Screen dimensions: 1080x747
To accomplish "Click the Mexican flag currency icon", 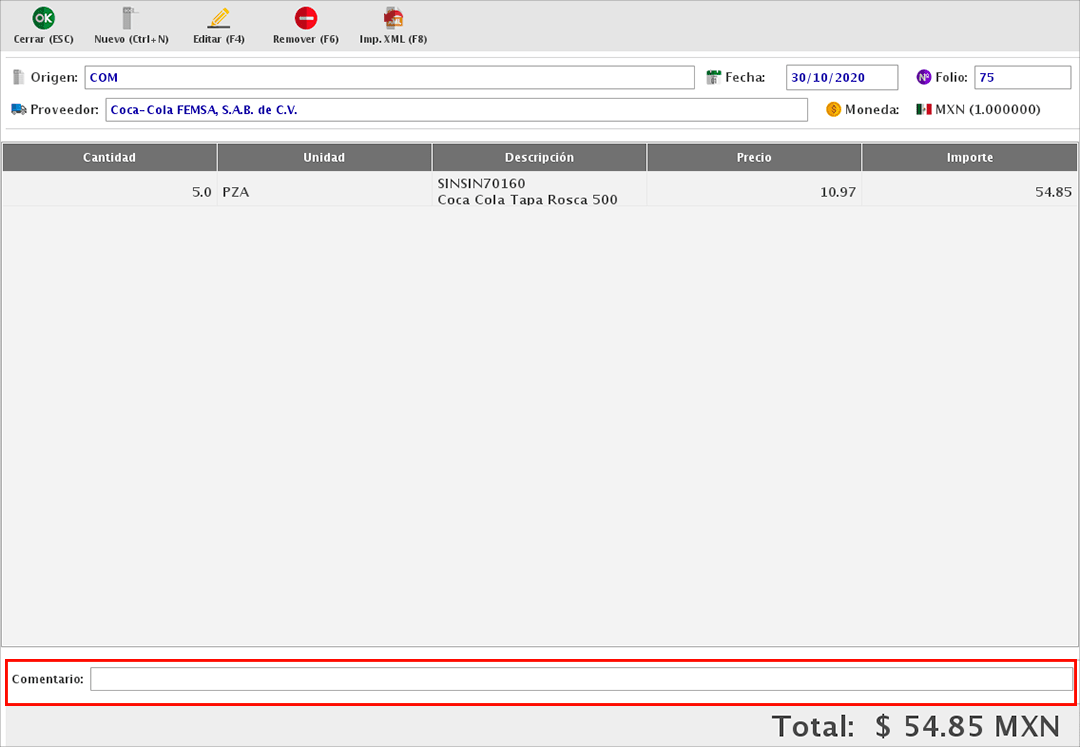I will [923, 109].
